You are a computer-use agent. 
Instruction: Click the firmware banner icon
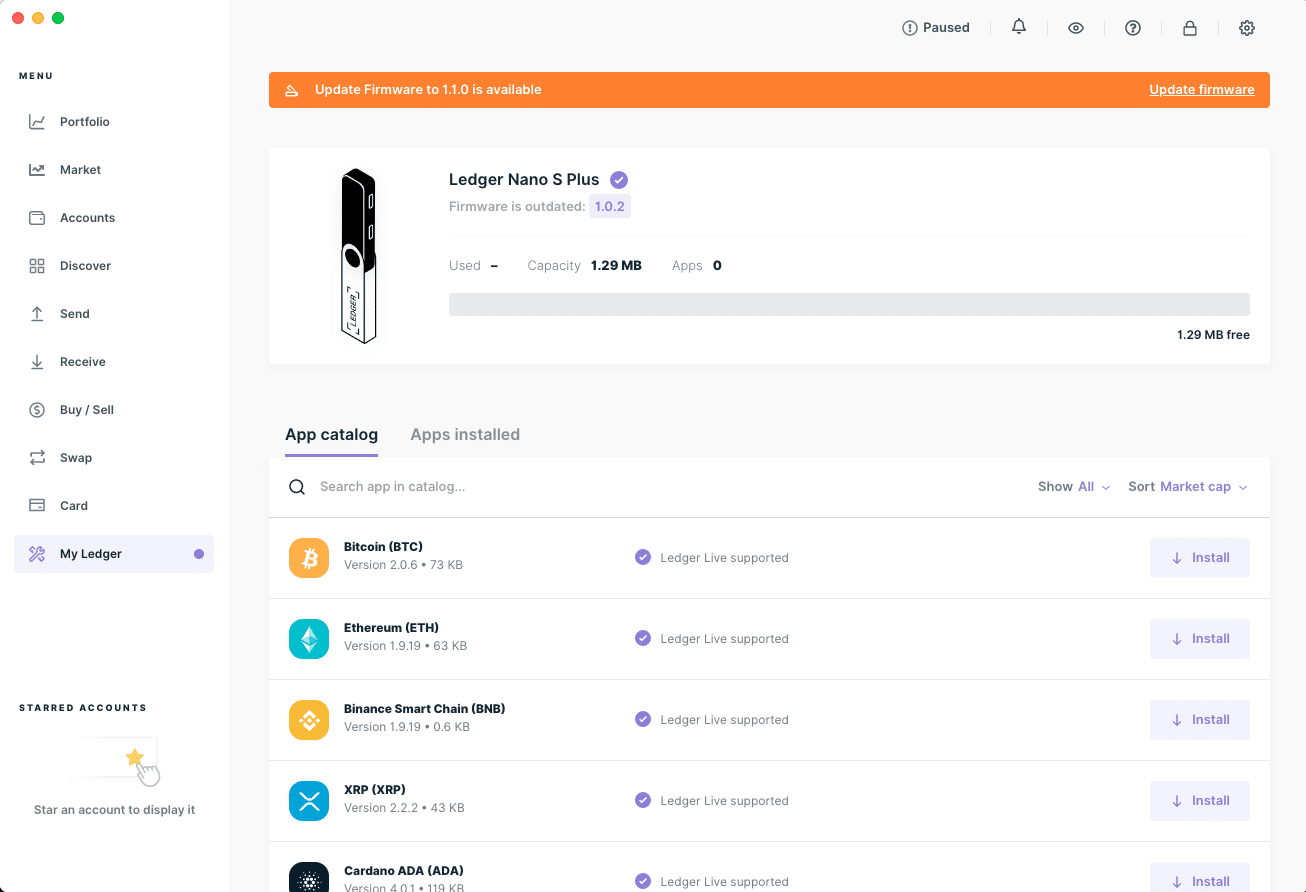click(x=292, y=90)
